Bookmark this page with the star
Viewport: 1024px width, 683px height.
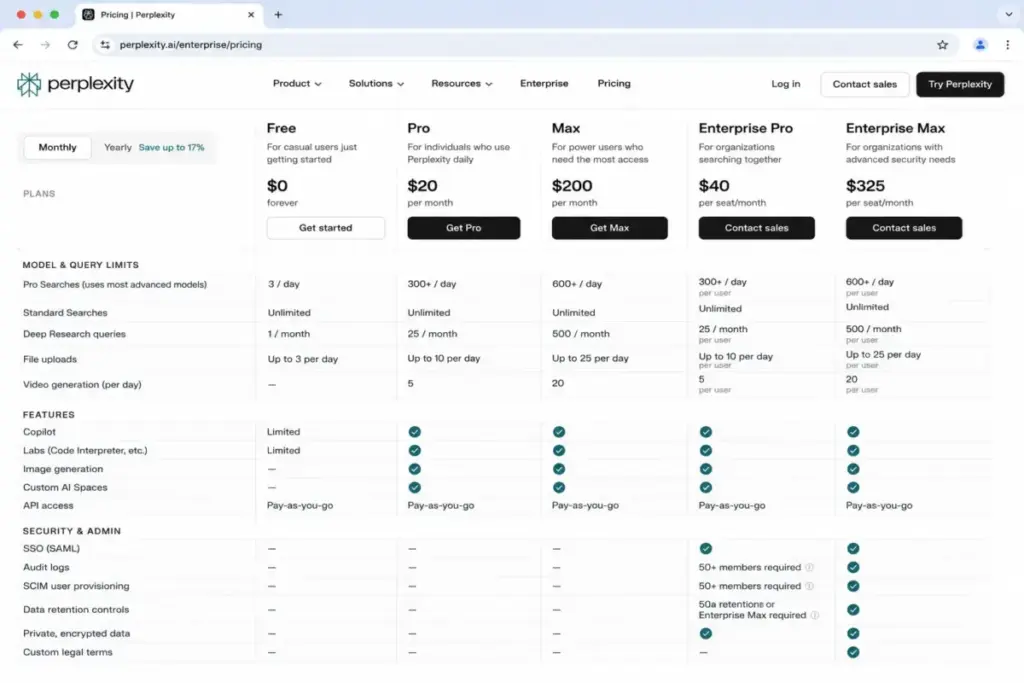tap(942, 44)
